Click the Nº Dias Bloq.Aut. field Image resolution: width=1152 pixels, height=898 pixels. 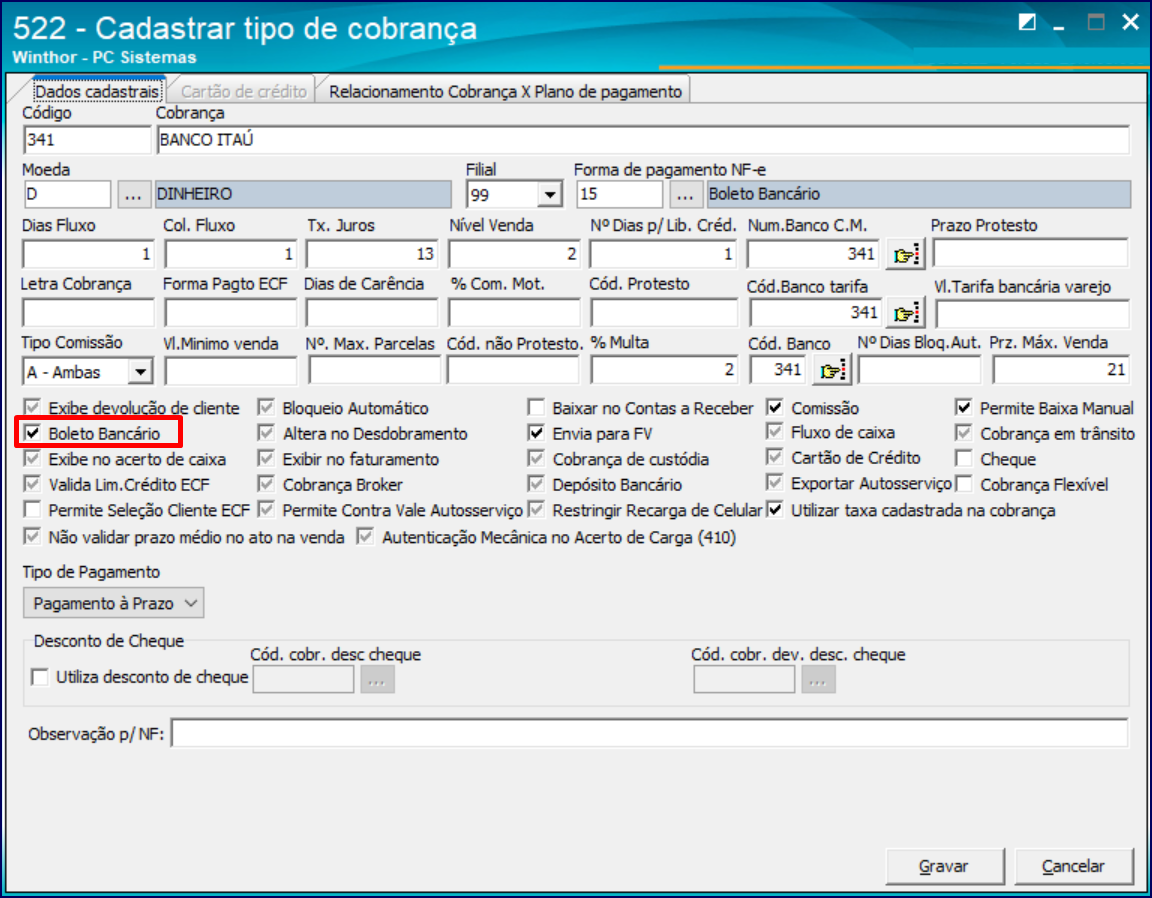pyautogui.click(x=919, y=370)
